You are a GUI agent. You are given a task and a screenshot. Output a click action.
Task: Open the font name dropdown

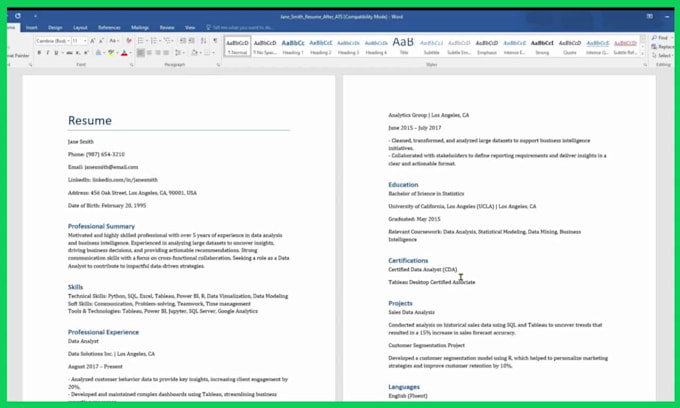[x=69, y=41]
